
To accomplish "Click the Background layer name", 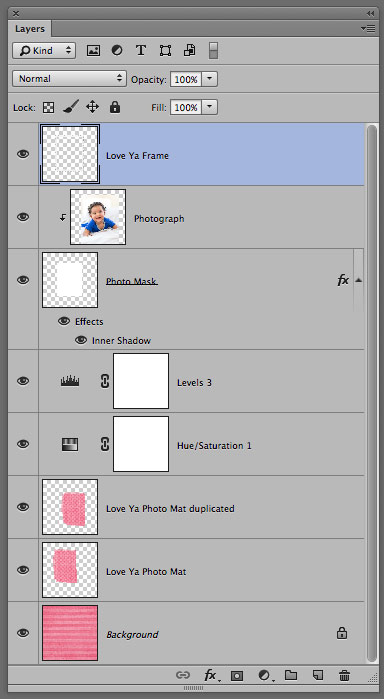I will 132,634.
